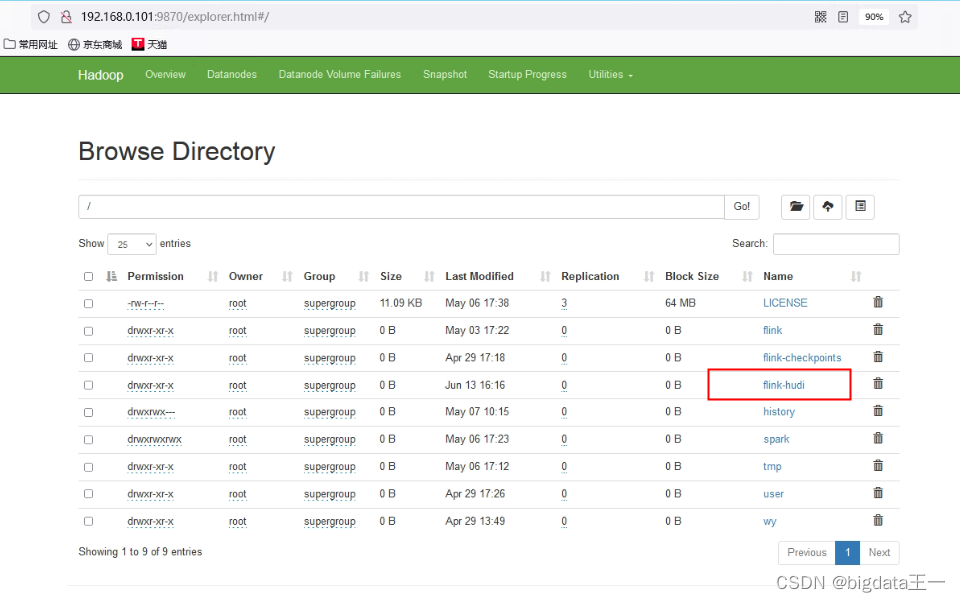Check the LICENSE row checkbox
Screen dimensions: 960x602
click(x=89, y=304)
